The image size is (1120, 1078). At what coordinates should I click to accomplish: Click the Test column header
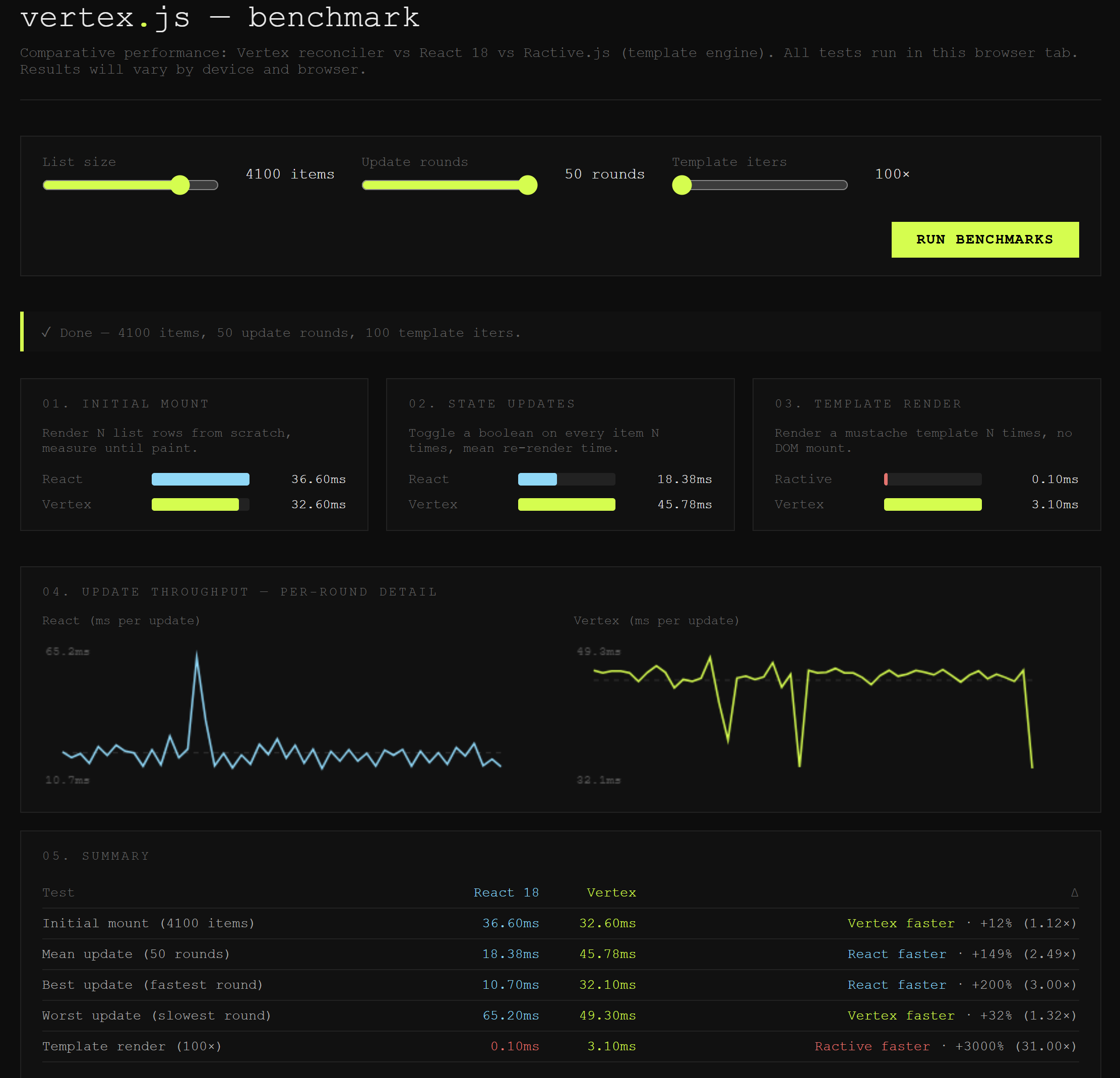[x=58, y=892]
